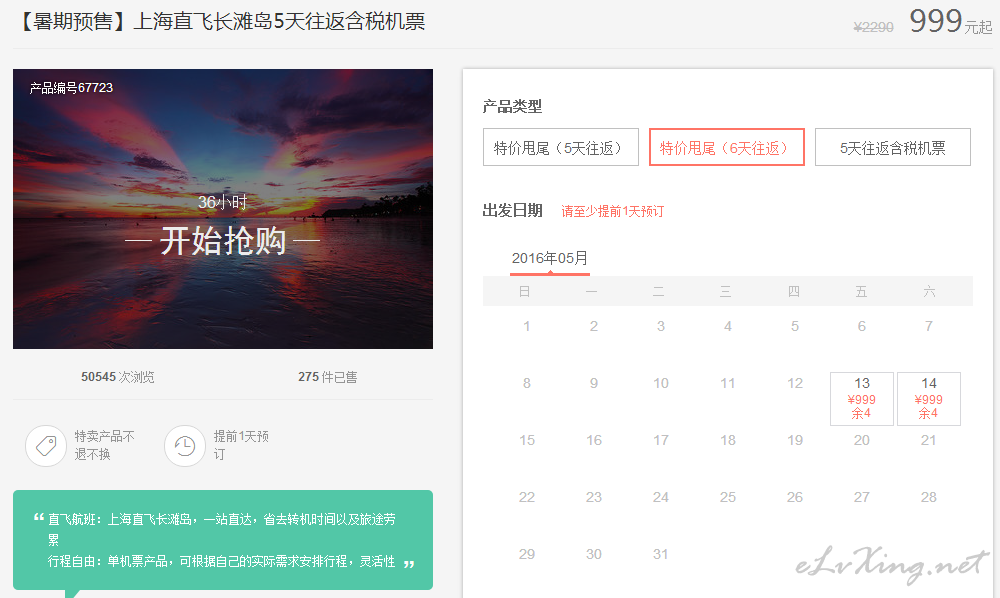Click the weekday header 五
This screenshot has height=598, width=1000.
(x=862, y=291)
